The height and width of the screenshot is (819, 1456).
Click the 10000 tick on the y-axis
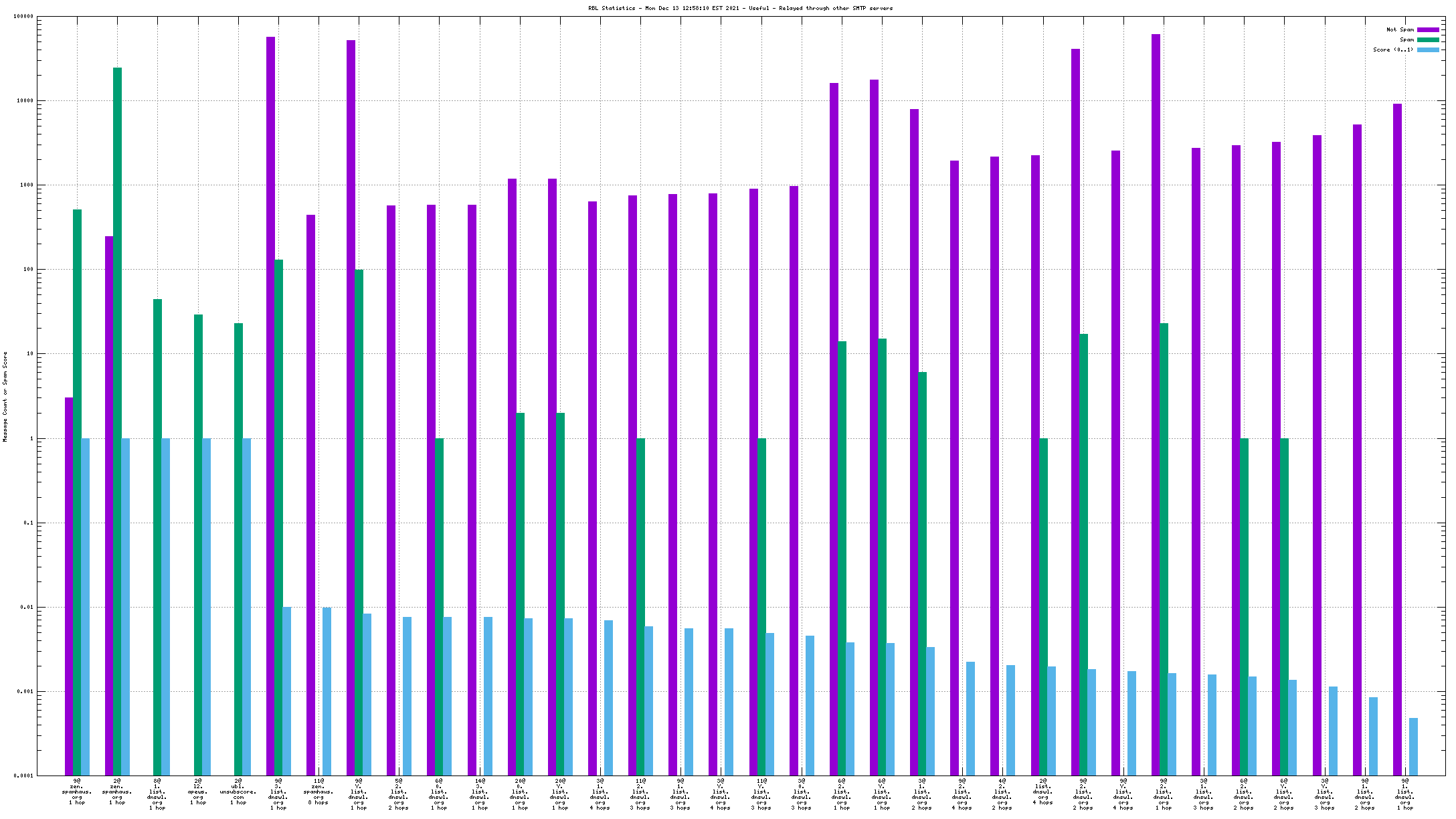click(25, 100)
